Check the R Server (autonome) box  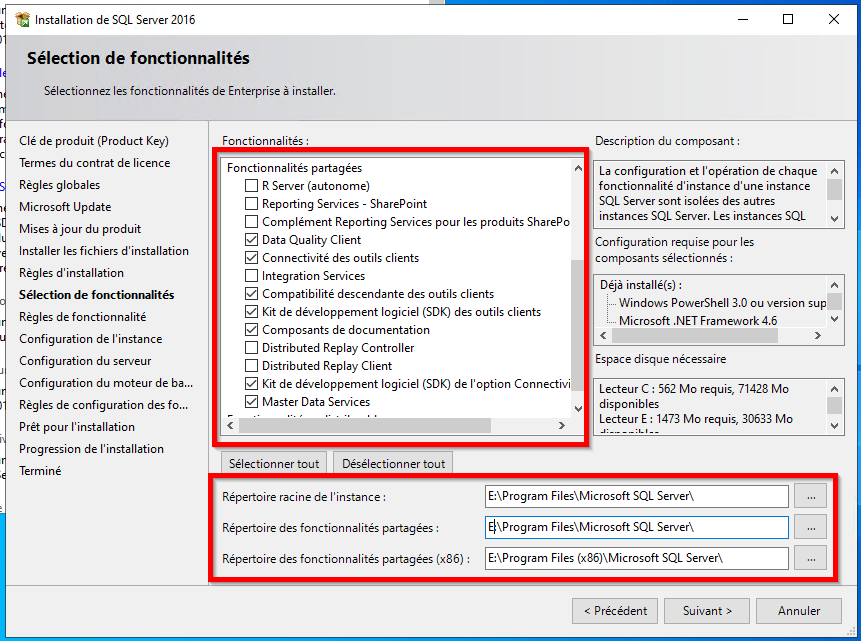(x=251, y=186)
